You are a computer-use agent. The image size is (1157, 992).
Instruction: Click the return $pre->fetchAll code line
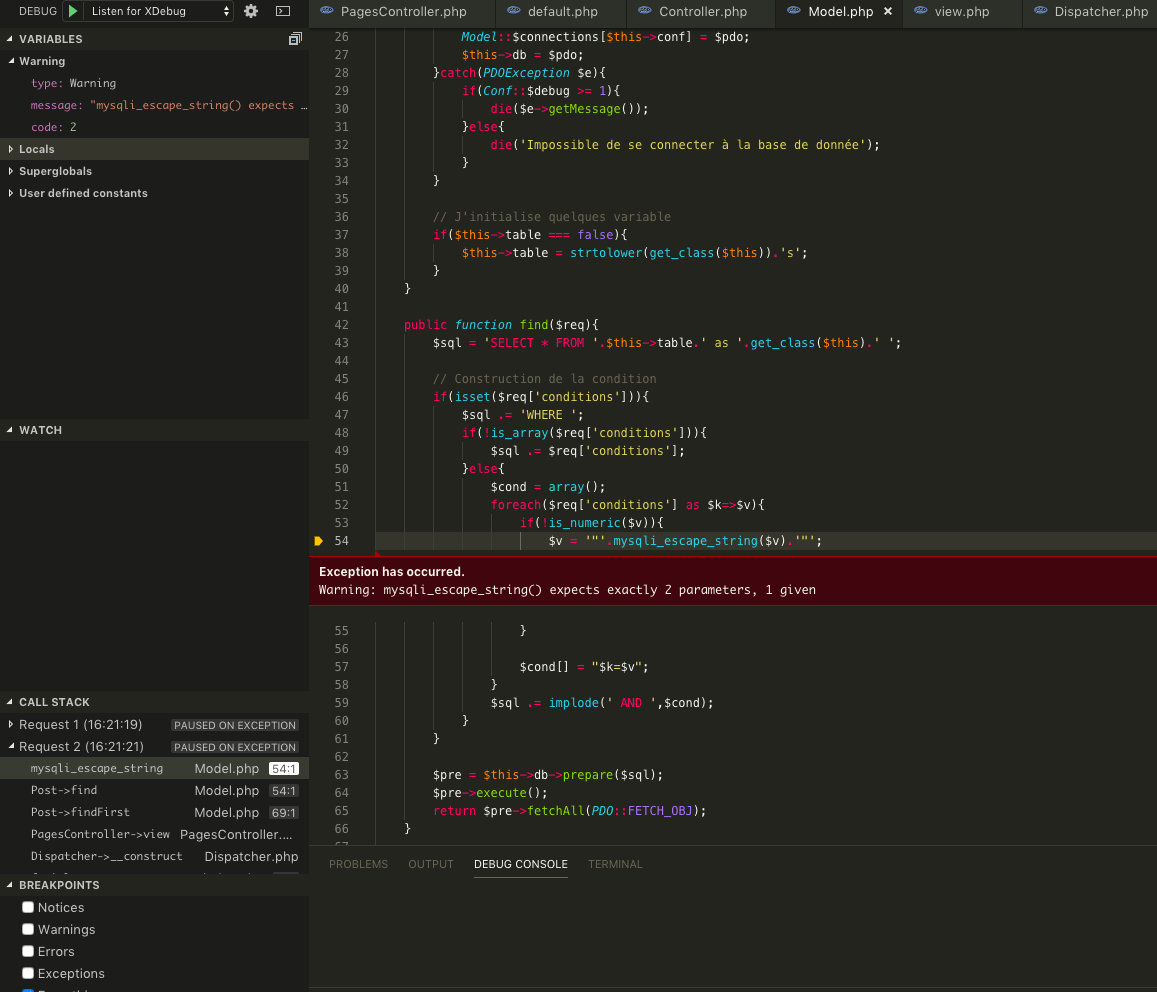(x=569, y=811)
